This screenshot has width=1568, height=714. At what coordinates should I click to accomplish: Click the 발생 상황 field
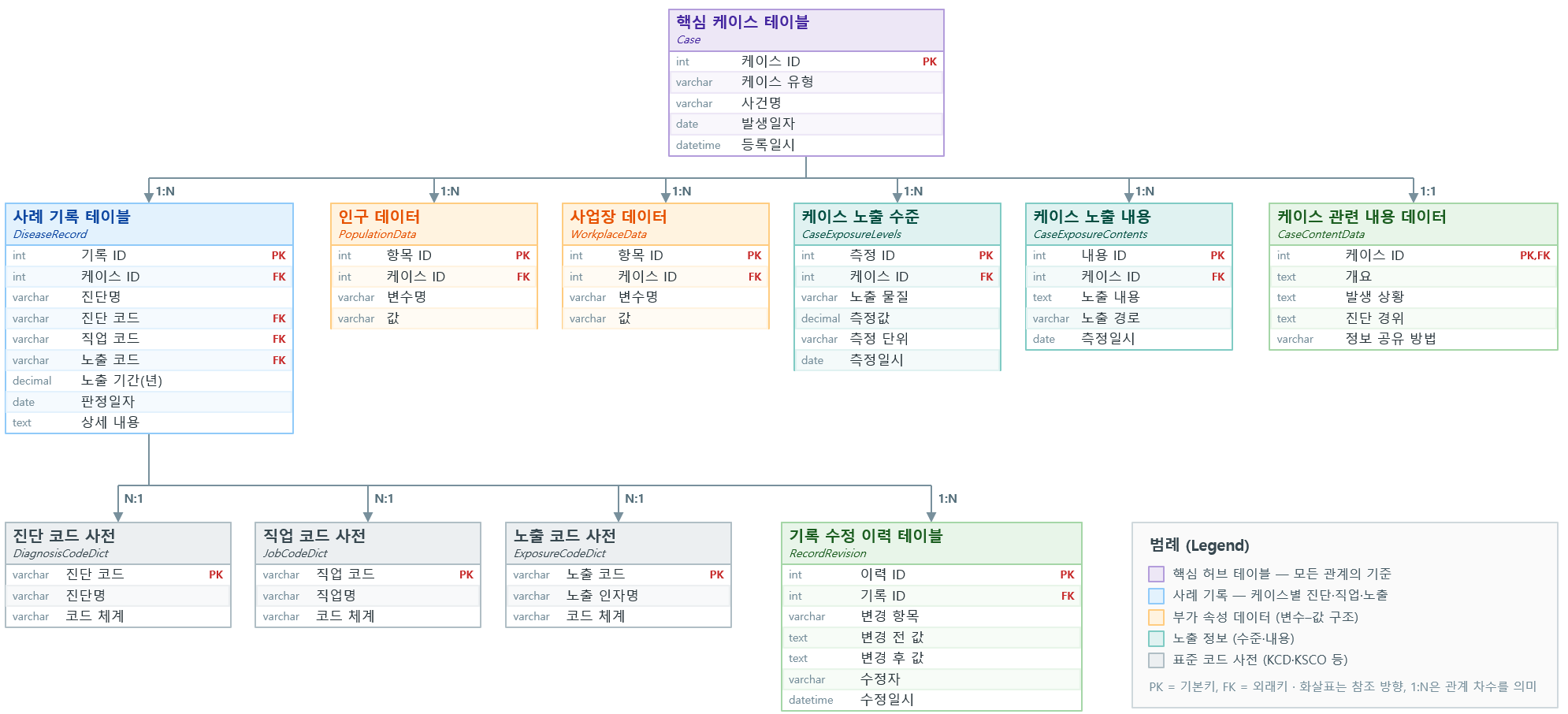click(x=1414, y=297)
